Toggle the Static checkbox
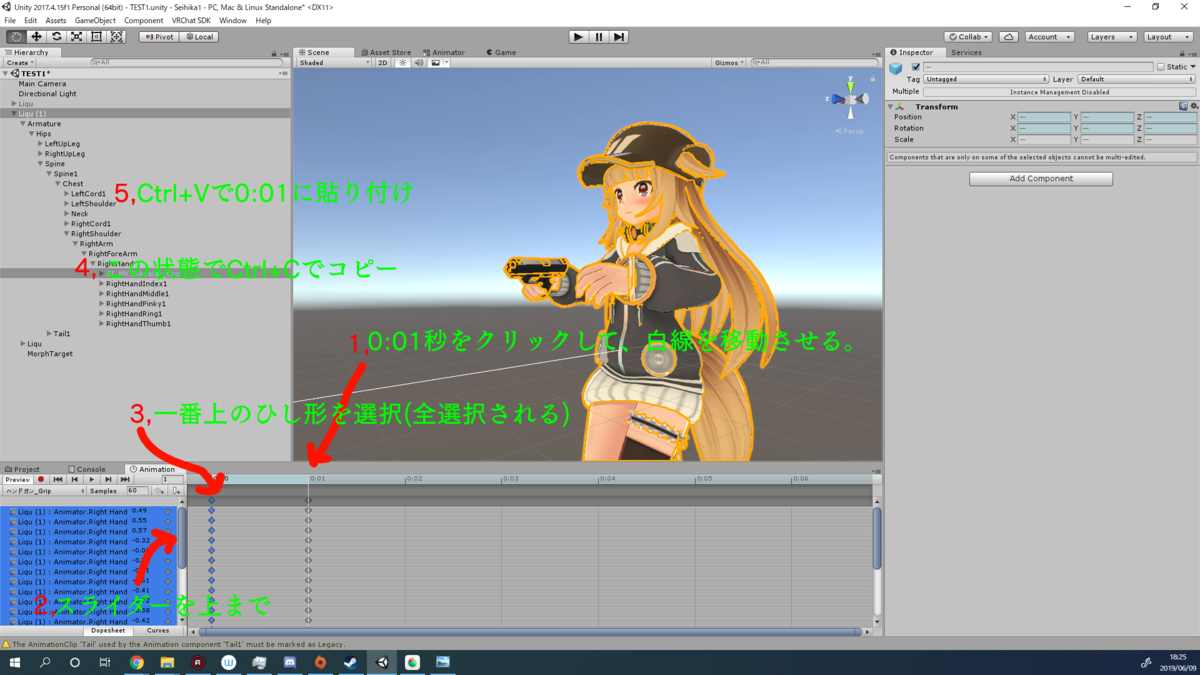Viewport: 1200px width, 675px height. pyautogui.click(x=1161, y=67)
